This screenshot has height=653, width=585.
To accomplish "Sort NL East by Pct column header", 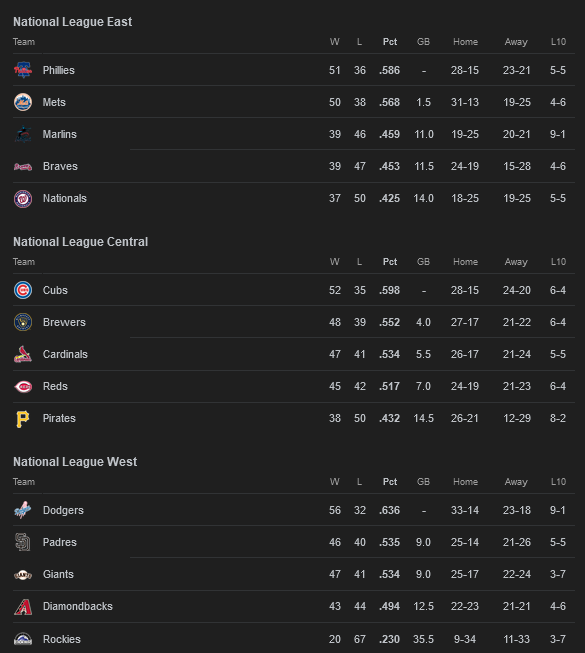I will pyautogui.click(x=390, y=42).
